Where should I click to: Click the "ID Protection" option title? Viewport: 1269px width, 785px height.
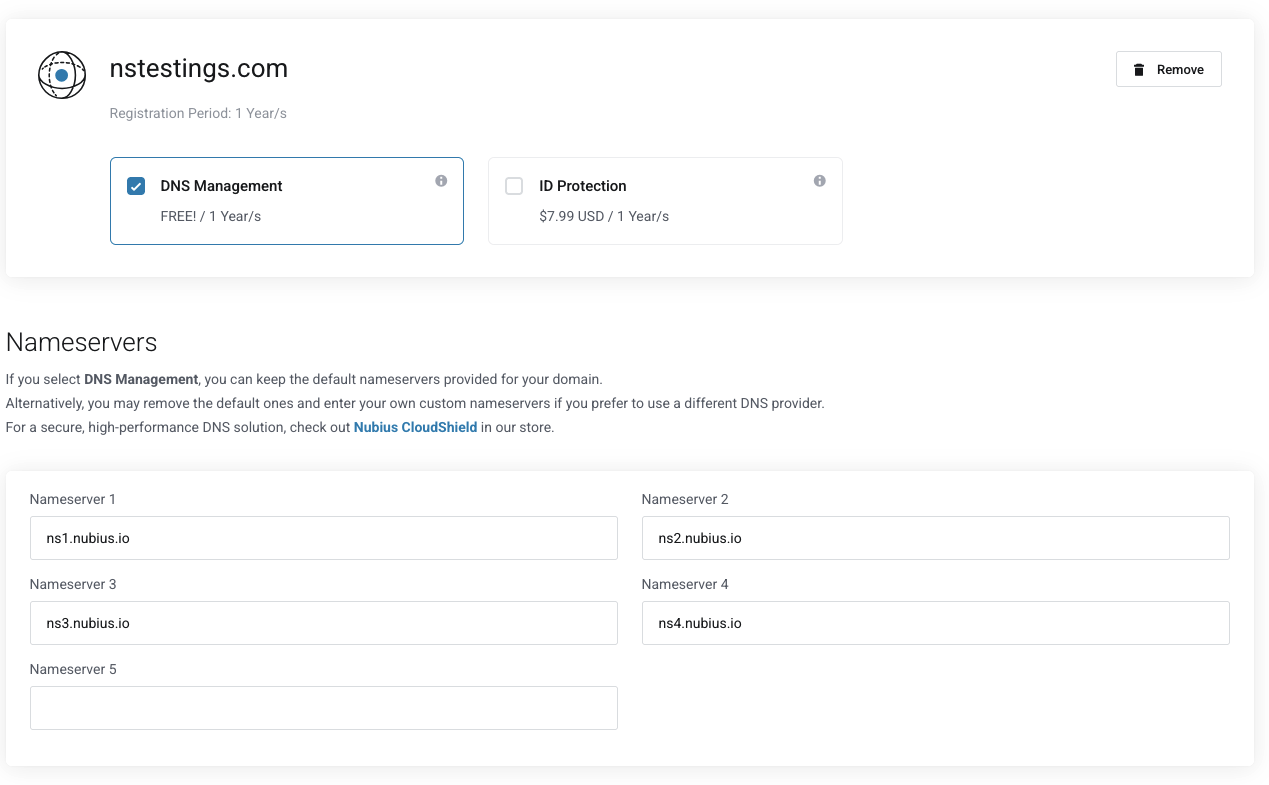click(582, 186)
